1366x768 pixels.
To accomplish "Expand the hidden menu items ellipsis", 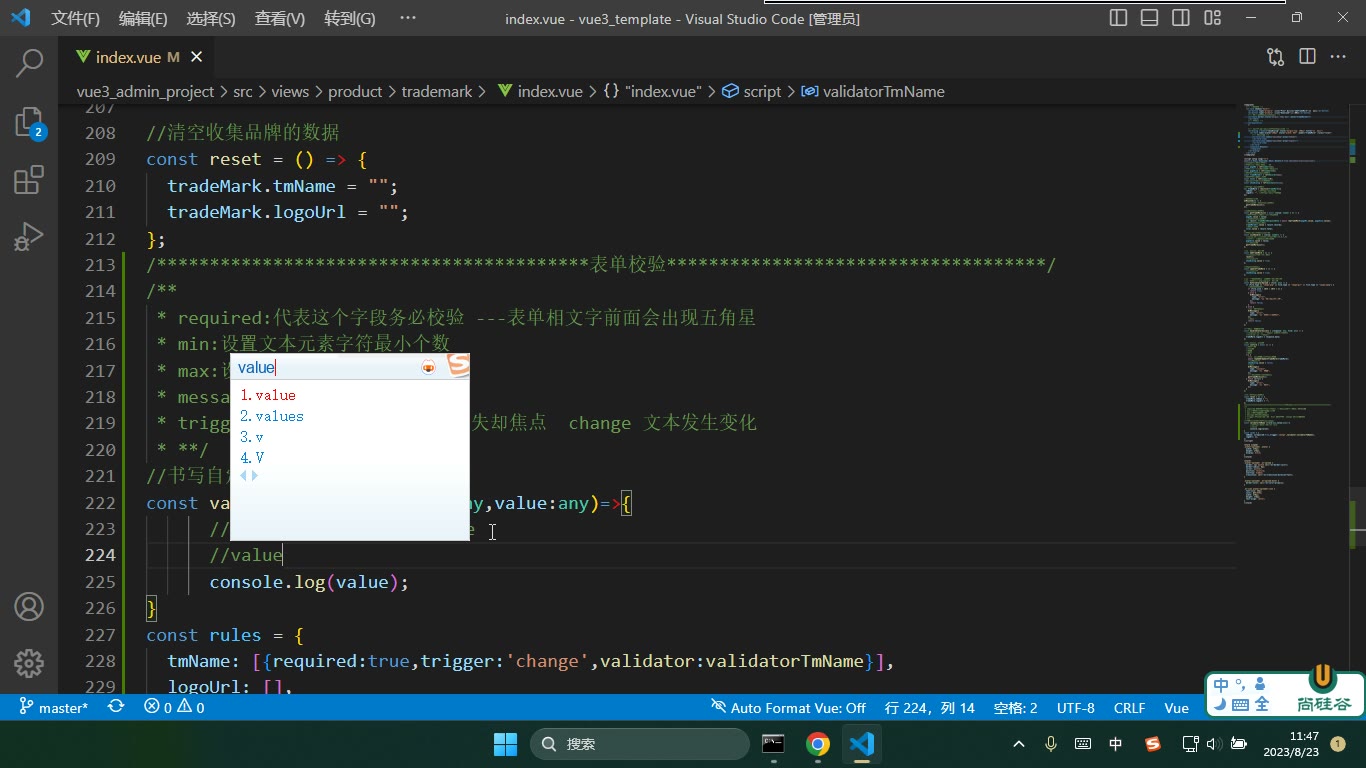I will 407,18.
